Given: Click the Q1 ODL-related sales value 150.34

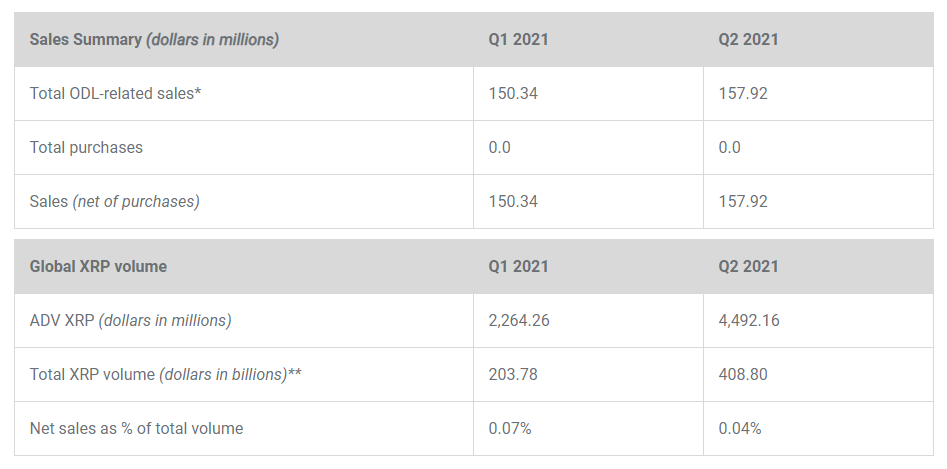Looking at the screenshot, I should 513,94.
